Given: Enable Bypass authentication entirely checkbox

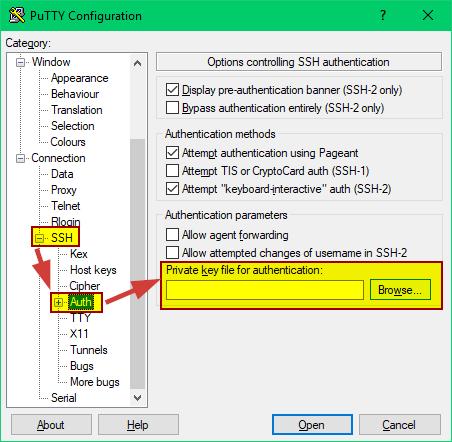Looking at the screenshot, I should 172,107.
